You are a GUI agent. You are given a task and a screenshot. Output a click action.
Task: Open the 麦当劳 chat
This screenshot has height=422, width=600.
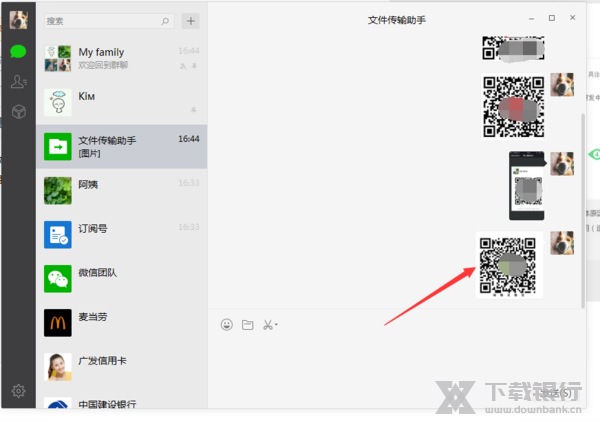coord(122,323)
